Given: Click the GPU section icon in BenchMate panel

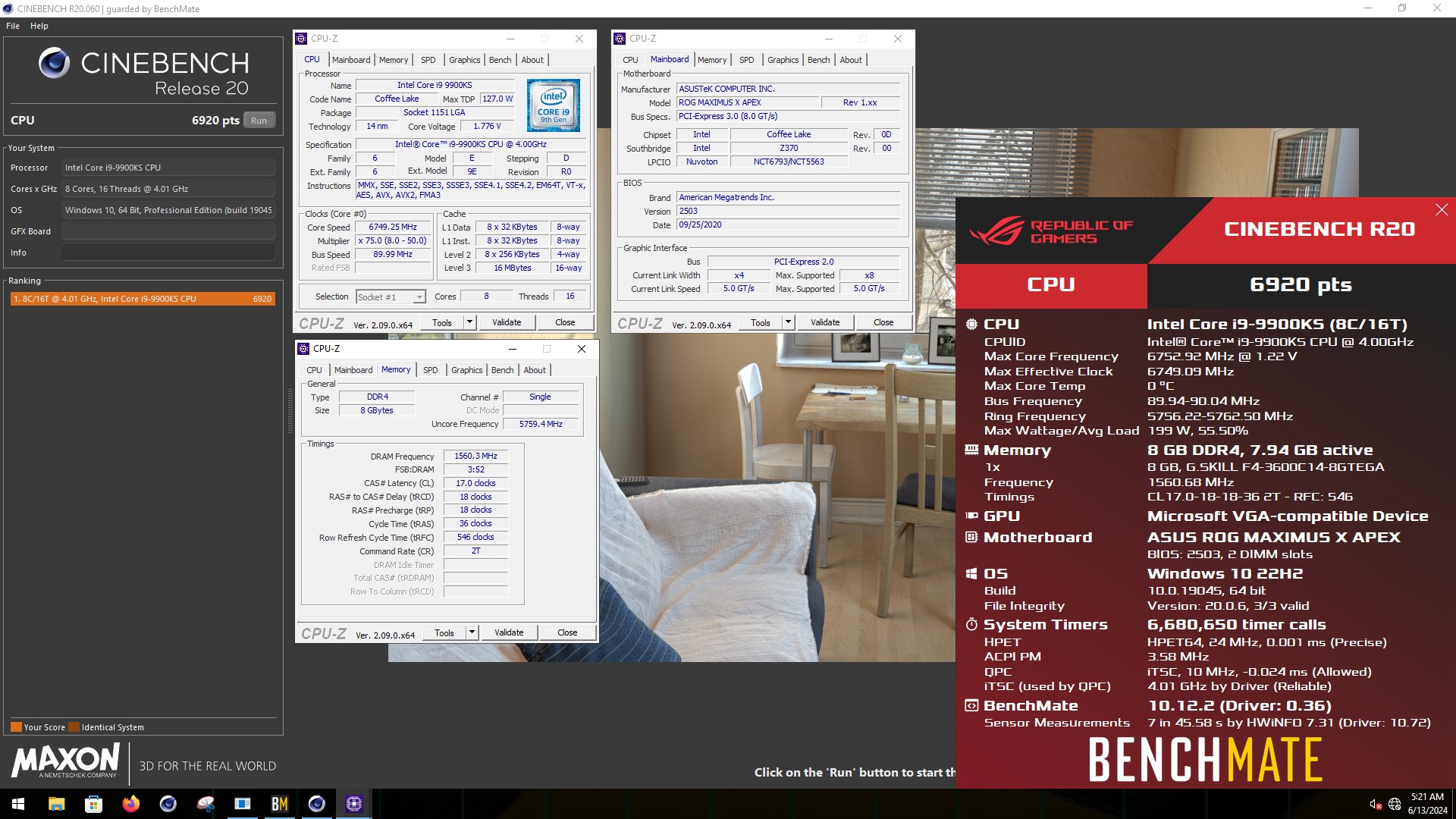Looking at the screenshot, I should pyautogui.click(x=971, y=516).
